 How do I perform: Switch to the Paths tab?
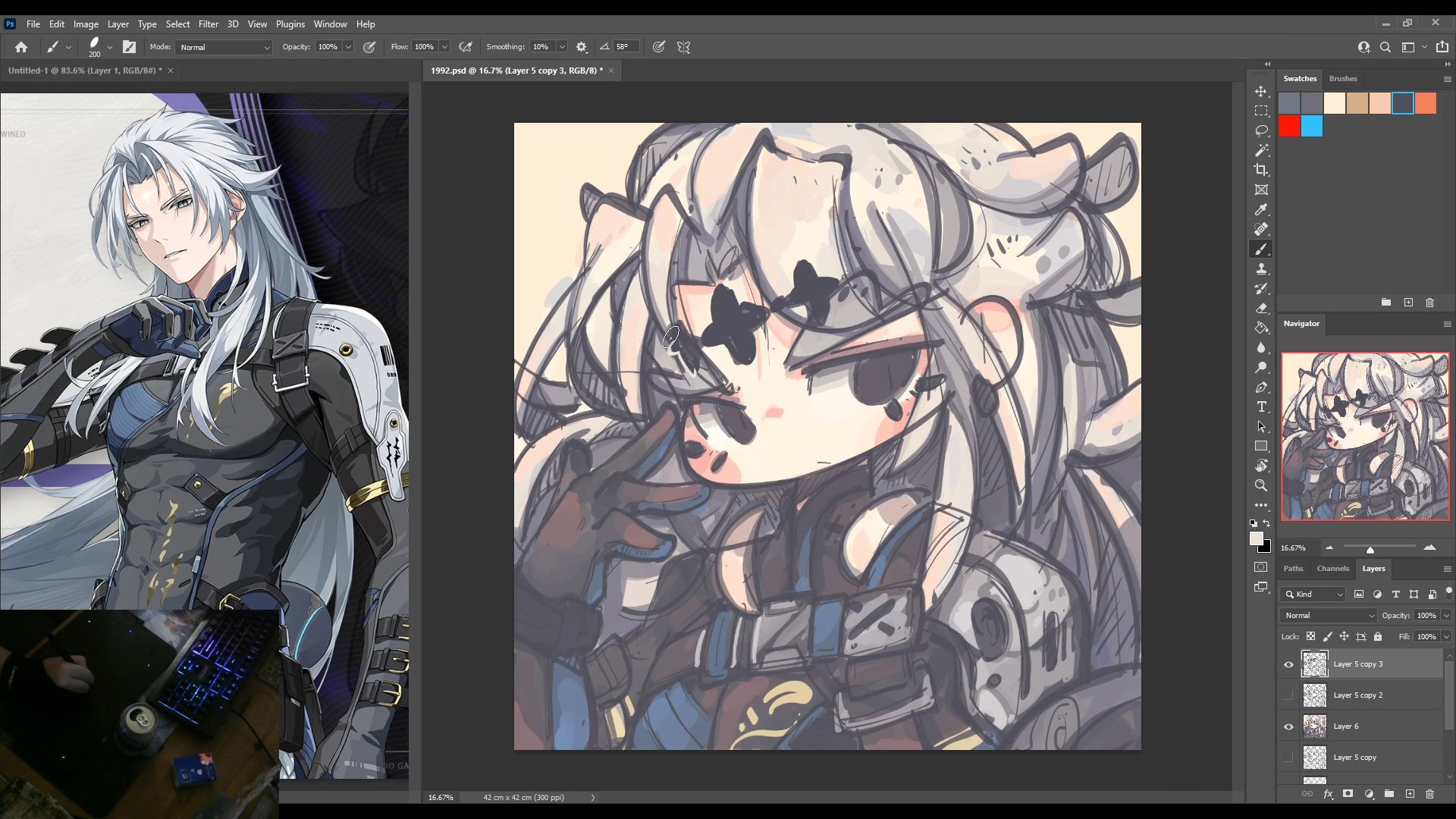[x=1293, y=569]
